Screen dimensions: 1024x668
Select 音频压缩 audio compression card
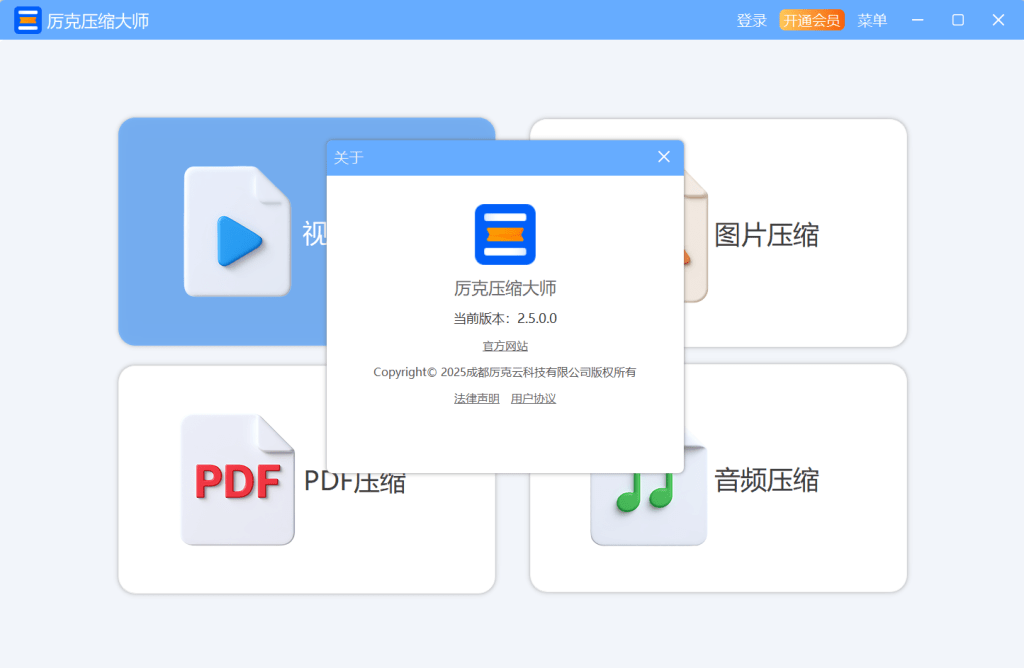pos(793,479)
